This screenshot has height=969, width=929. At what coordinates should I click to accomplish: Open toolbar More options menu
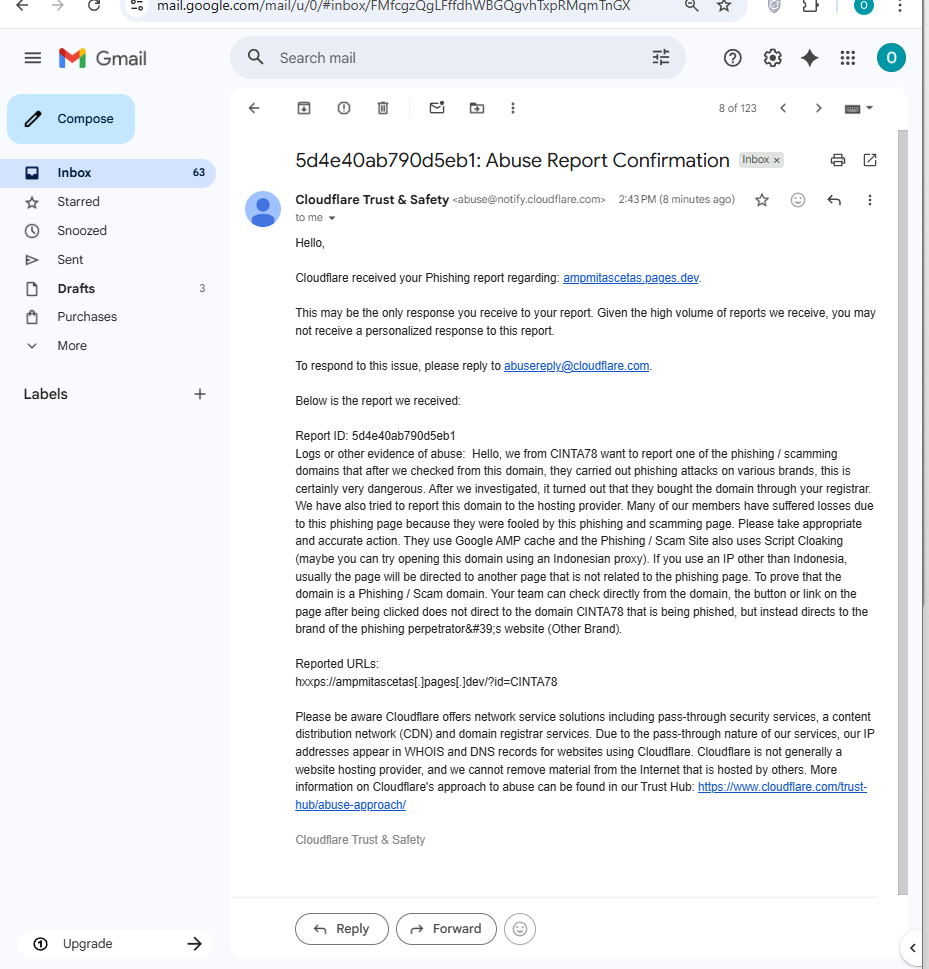[x=512, y=108]
